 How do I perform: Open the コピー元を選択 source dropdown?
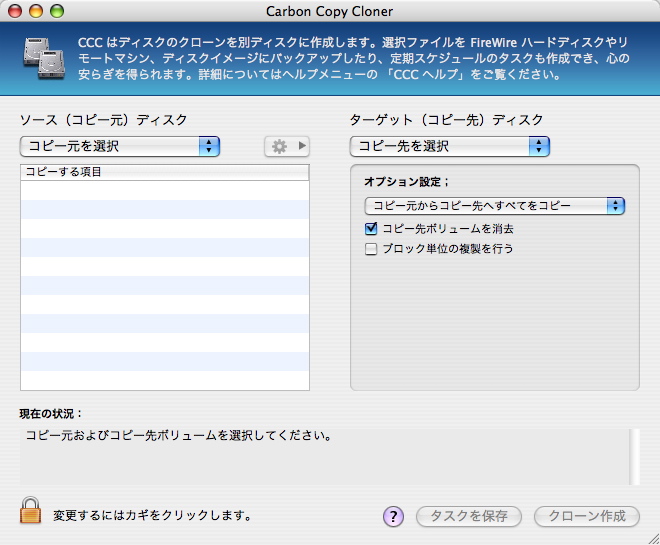[119, 146]
